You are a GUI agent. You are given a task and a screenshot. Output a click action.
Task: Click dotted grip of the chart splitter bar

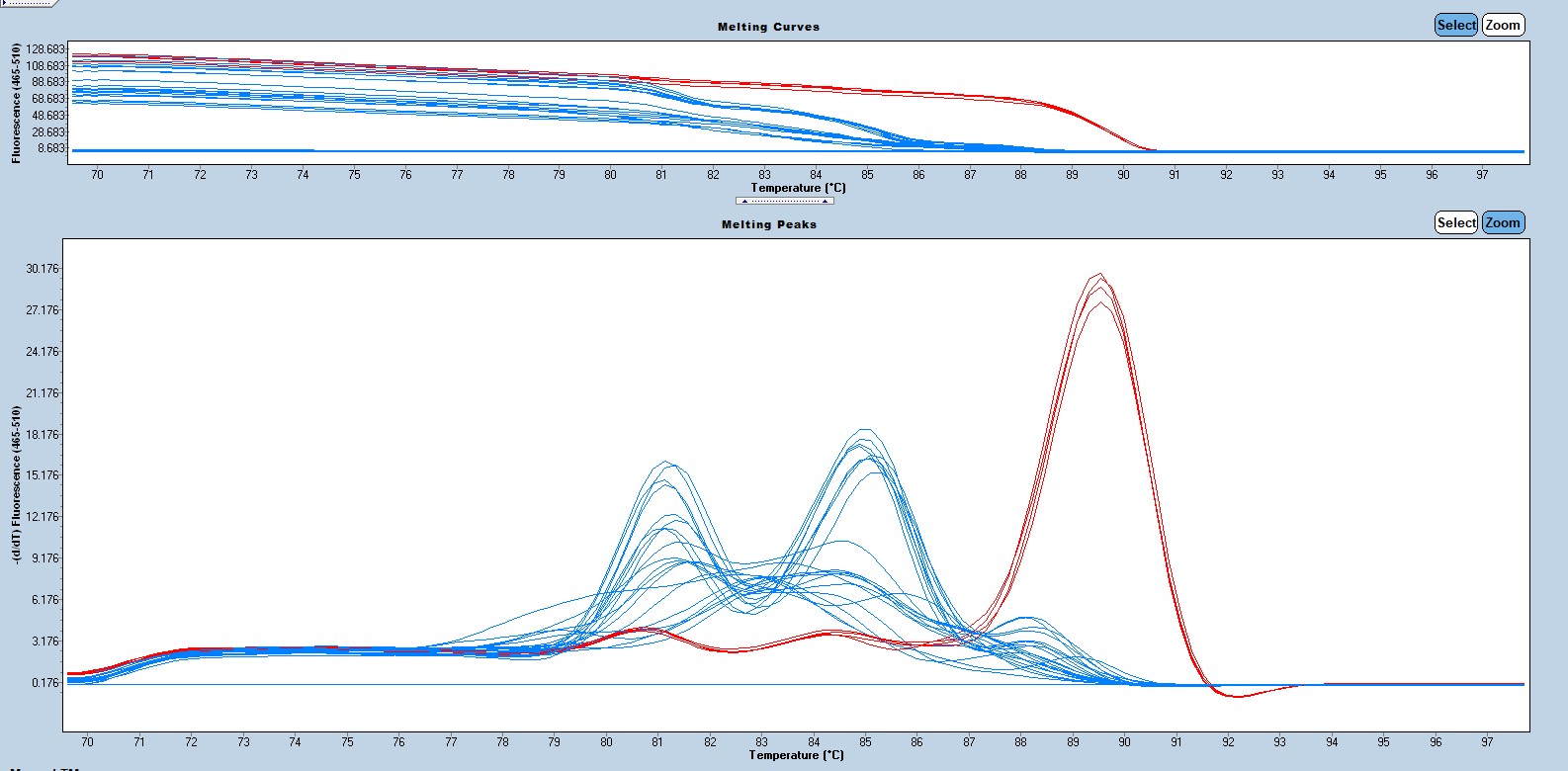point(784,201)
